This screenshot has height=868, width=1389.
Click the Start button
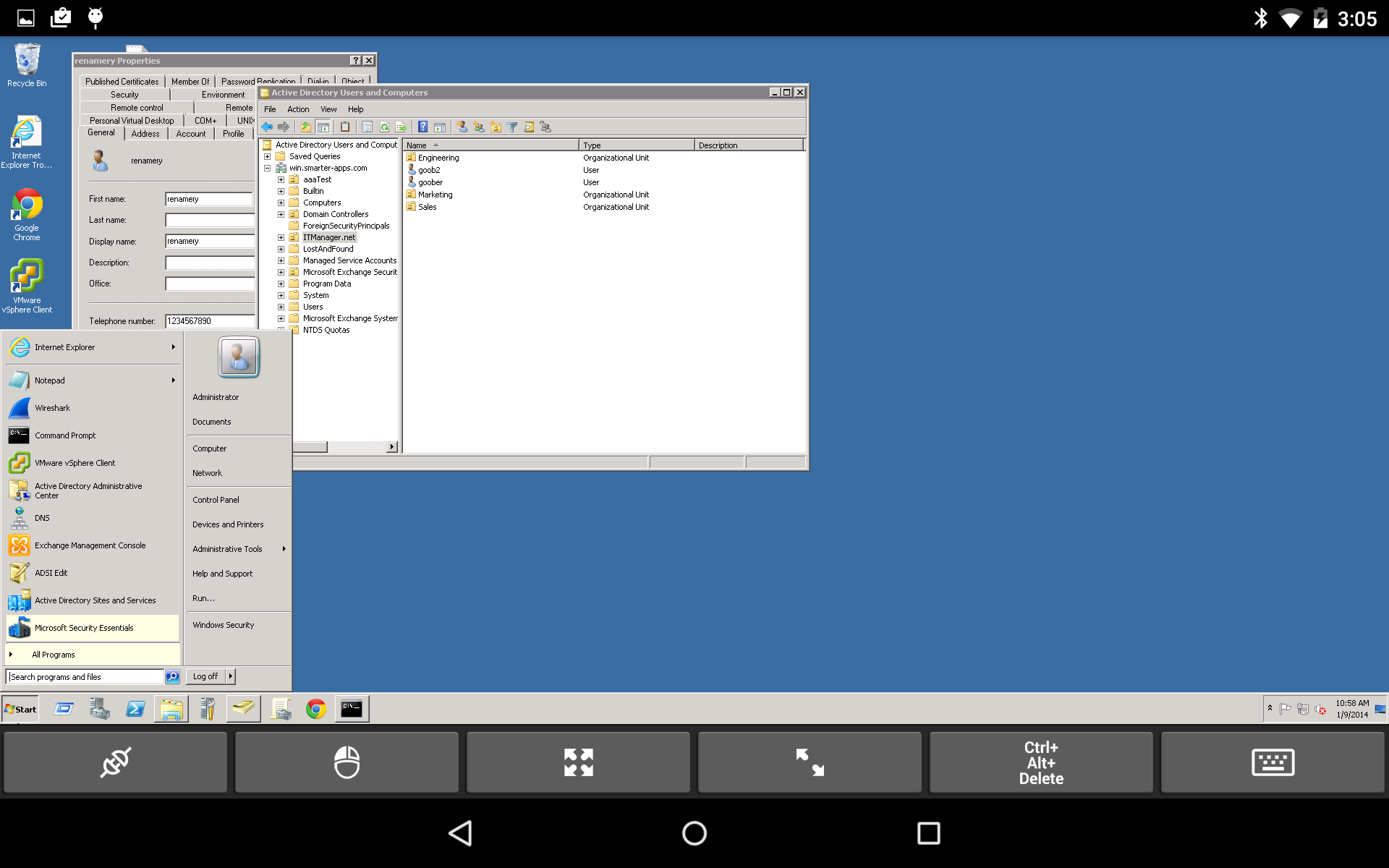point(20,709)
